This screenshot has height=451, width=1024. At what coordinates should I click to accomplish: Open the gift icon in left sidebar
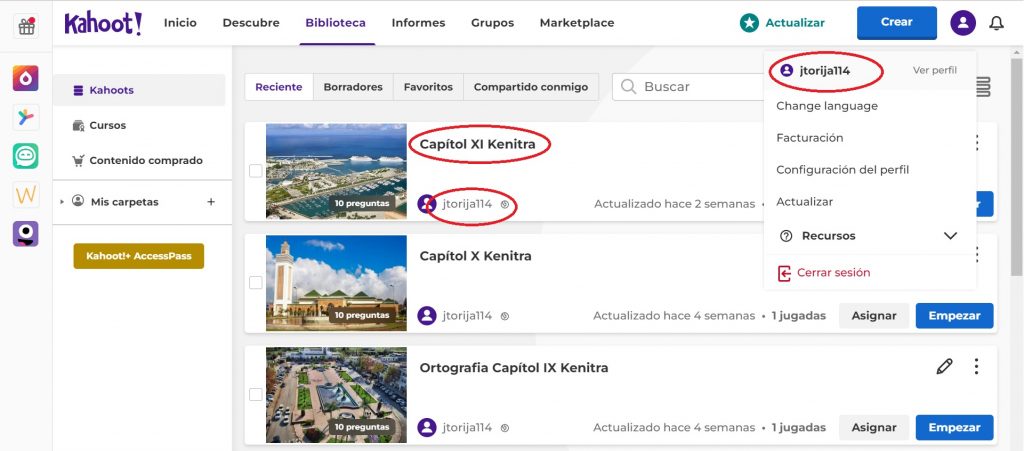point(26,26)
